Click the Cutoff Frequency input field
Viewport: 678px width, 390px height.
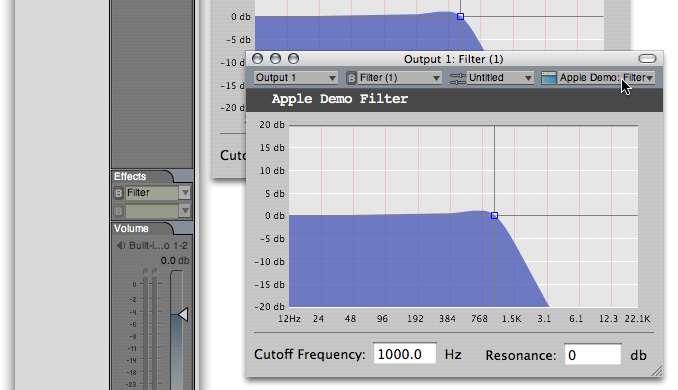405,354
